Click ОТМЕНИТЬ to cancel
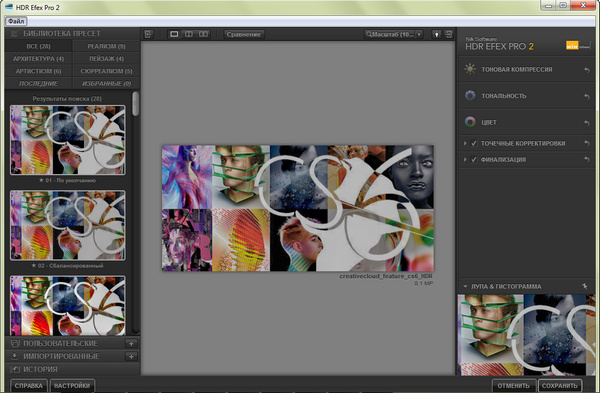Viewport: 600px width, 393px height. click(514, 386)
